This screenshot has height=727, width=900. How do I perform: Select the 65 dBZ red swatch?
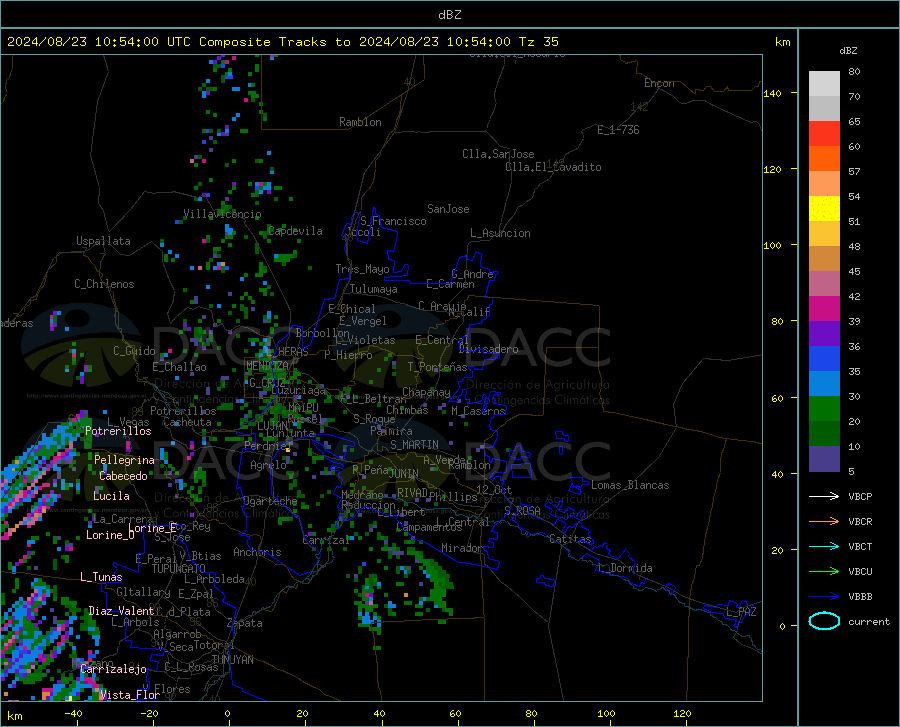pos(824,133)
